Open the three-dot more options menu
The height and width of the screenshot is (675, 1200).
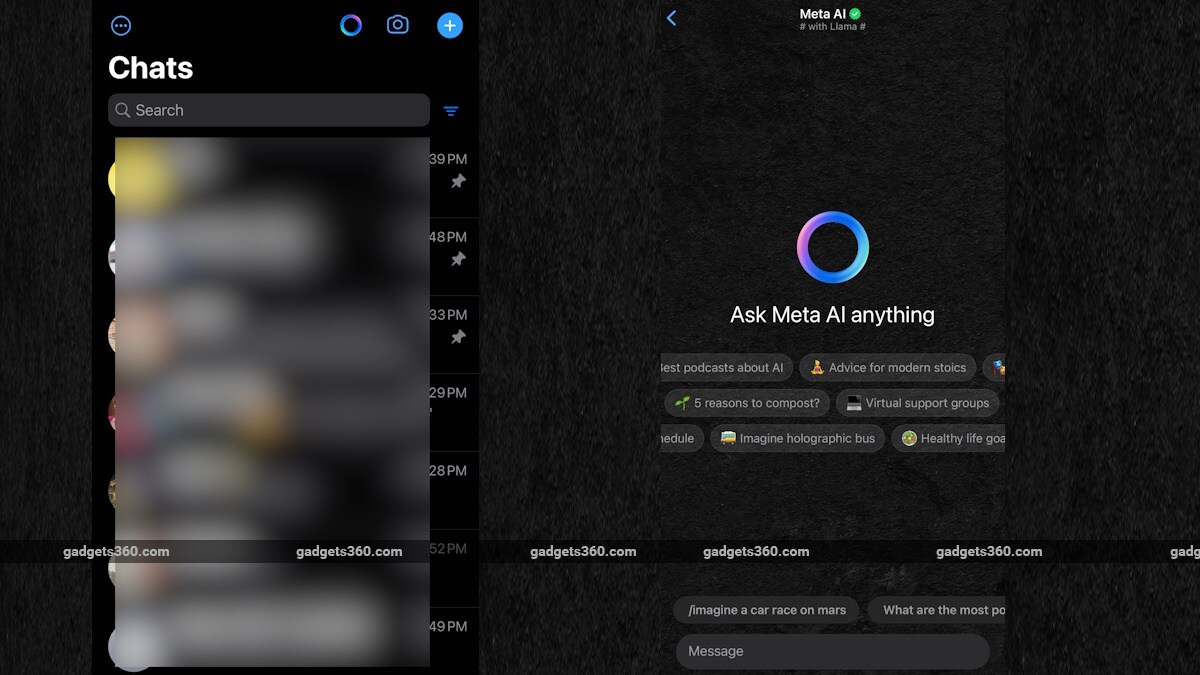121,25
